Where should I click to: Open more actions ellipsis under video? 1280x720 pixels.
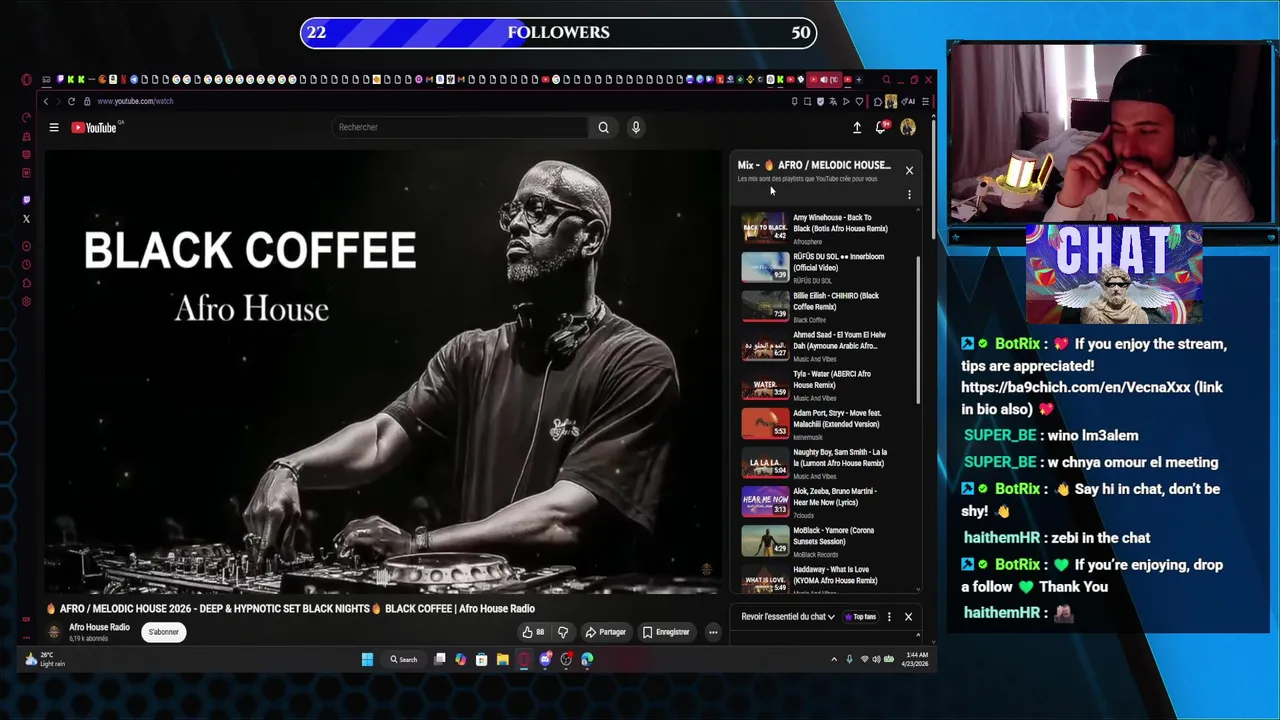pyautogui.click(x=713, y=632)
